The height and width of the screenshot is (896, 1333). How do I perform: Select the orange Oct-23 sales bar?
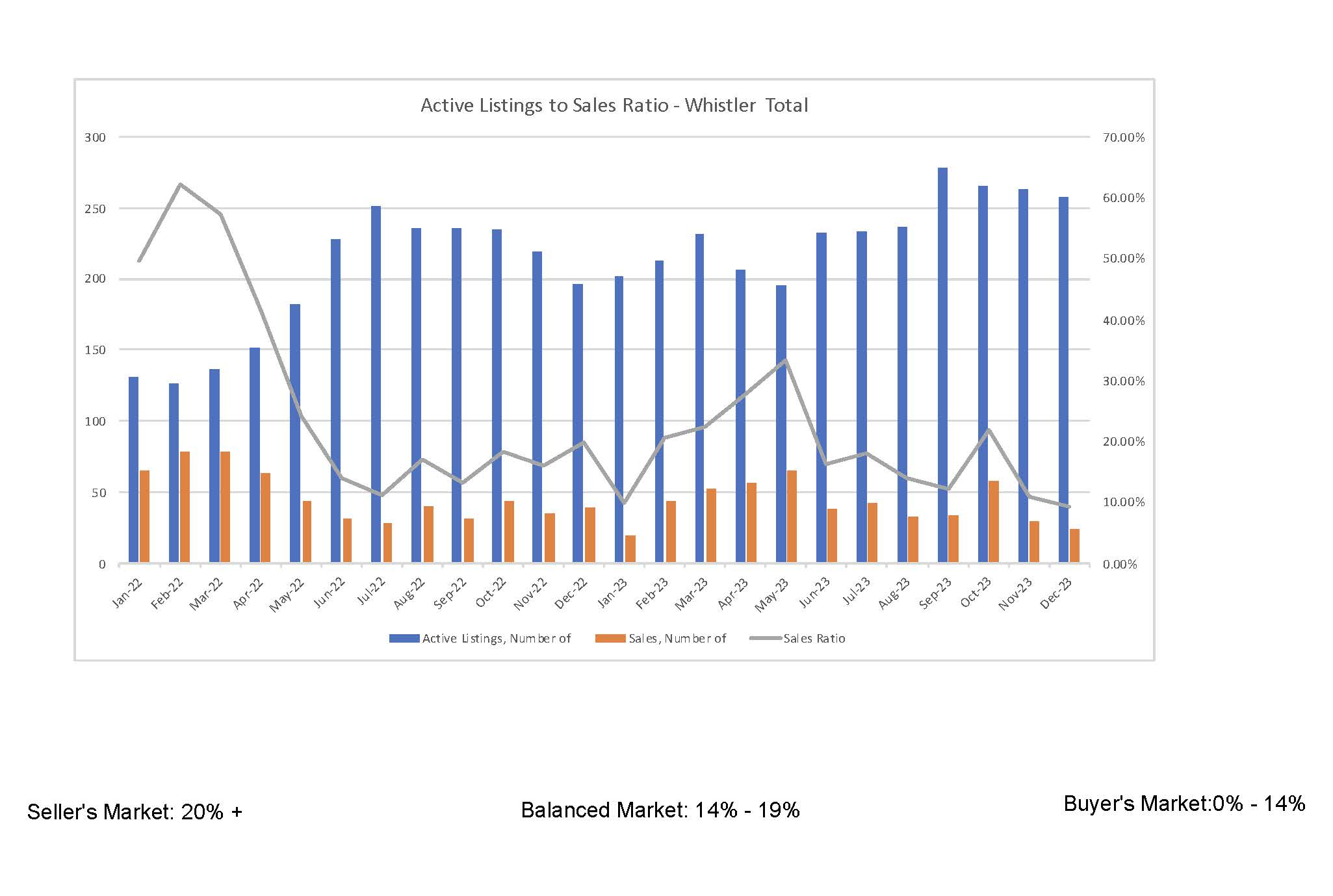point(994,522)
